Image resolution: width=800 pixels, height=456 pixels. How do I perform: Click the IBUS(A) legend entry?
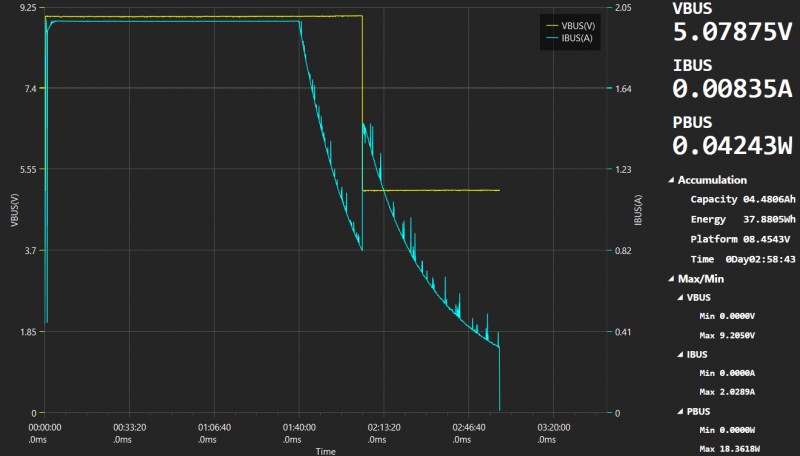click(x=579, y=38)
